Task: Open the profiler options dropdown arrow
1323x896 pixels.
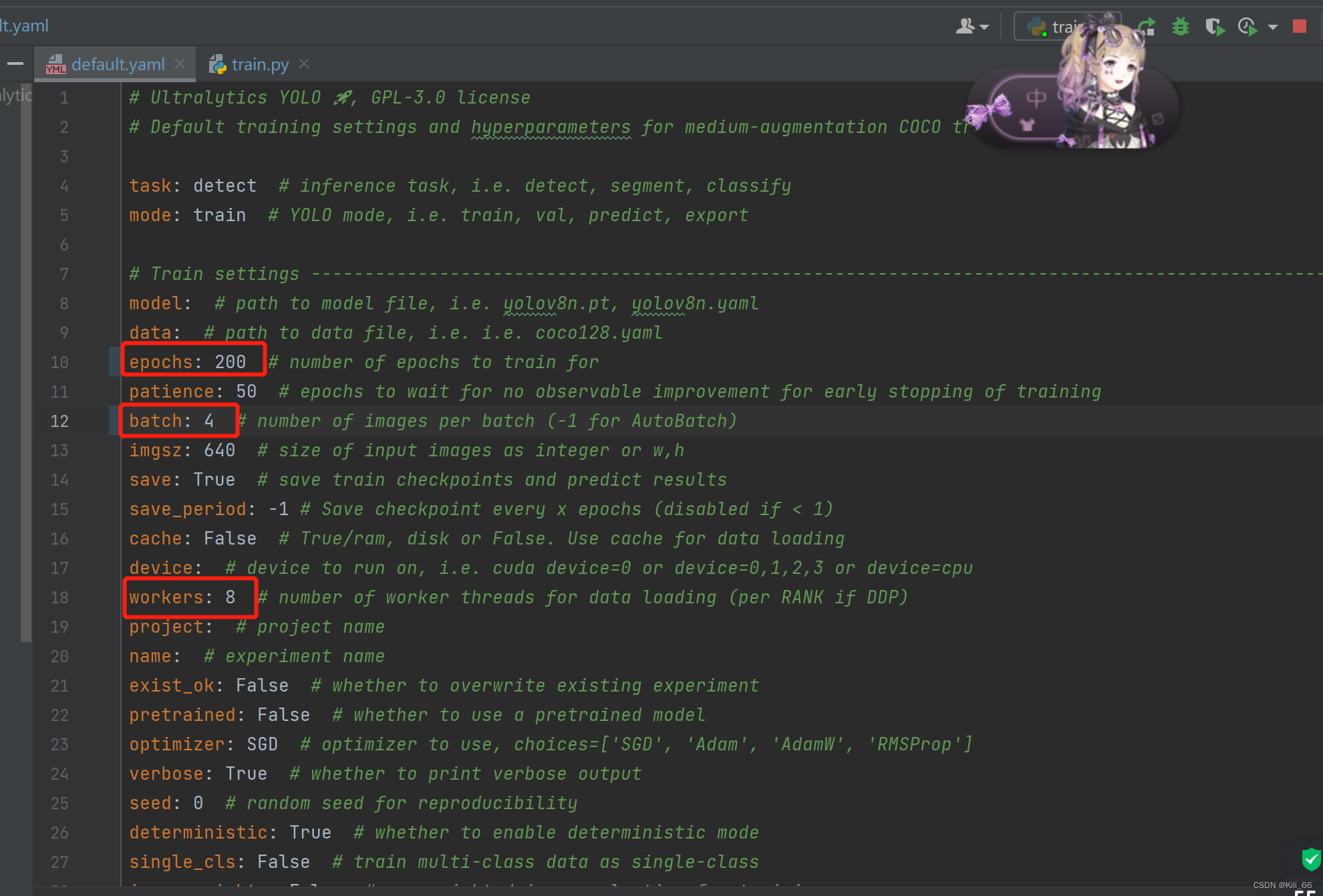Action: pyautogui.click(x=1272, y=26)
